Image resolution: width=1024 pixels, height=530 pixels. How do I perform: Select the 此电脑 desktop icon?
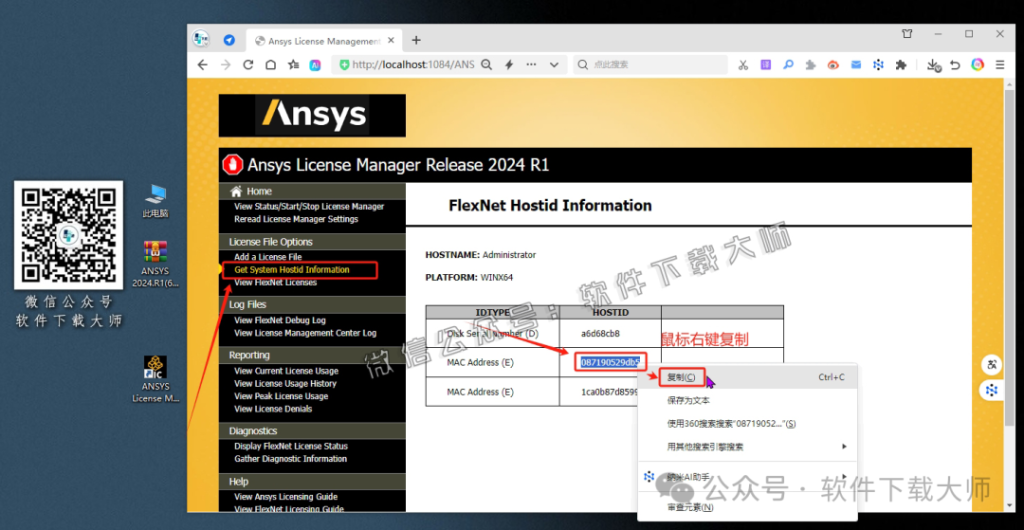(x=155, y=201)
